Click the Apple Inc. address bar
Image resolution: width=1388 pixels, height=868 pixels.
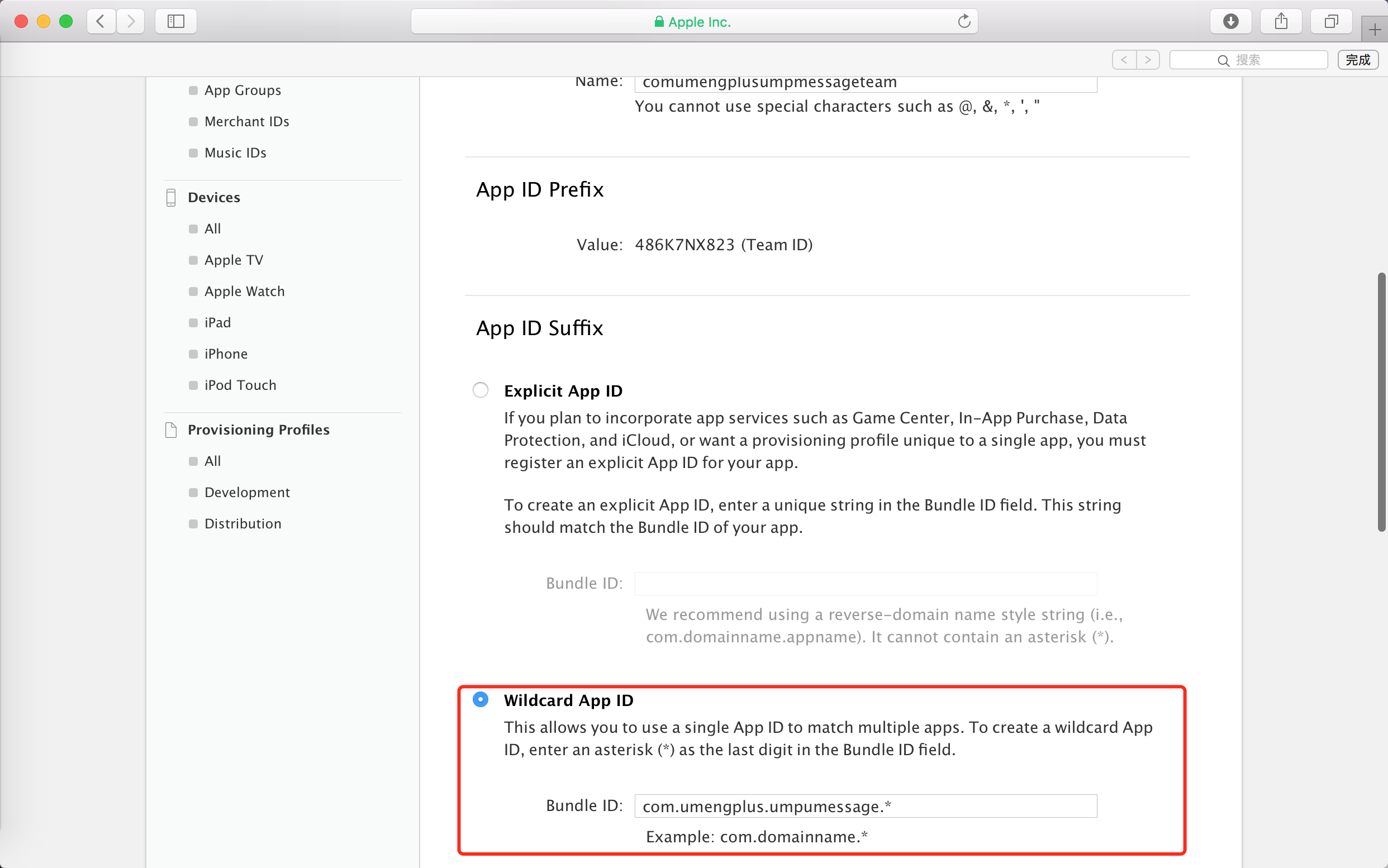pyautogui.click(x=693, y=22)
